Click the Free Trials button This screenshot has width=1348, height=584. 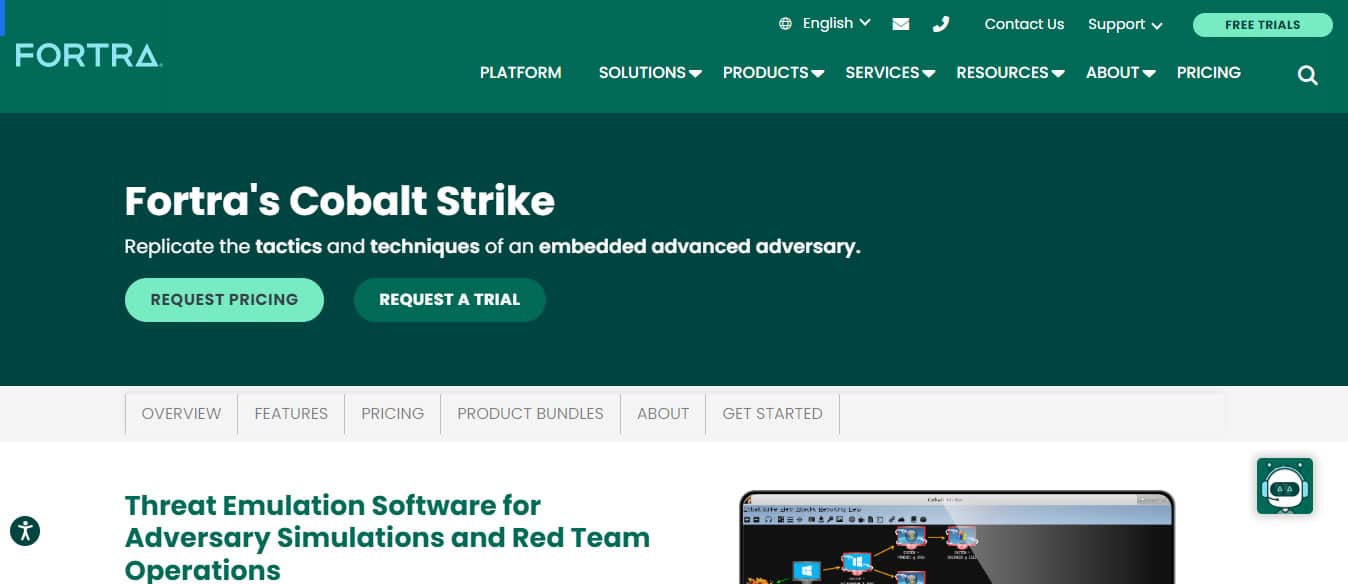click(x=1262, y=25)
